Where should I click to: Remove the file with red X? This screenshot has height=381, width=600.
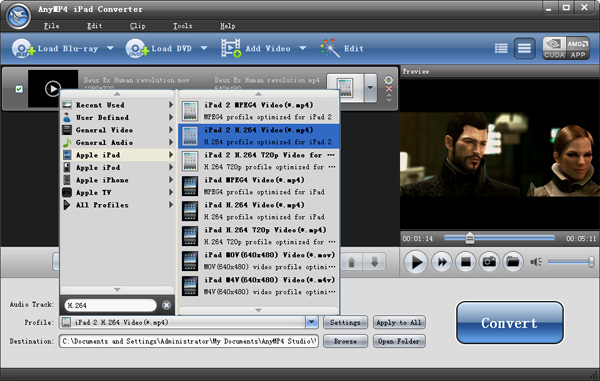pos(389,89)
